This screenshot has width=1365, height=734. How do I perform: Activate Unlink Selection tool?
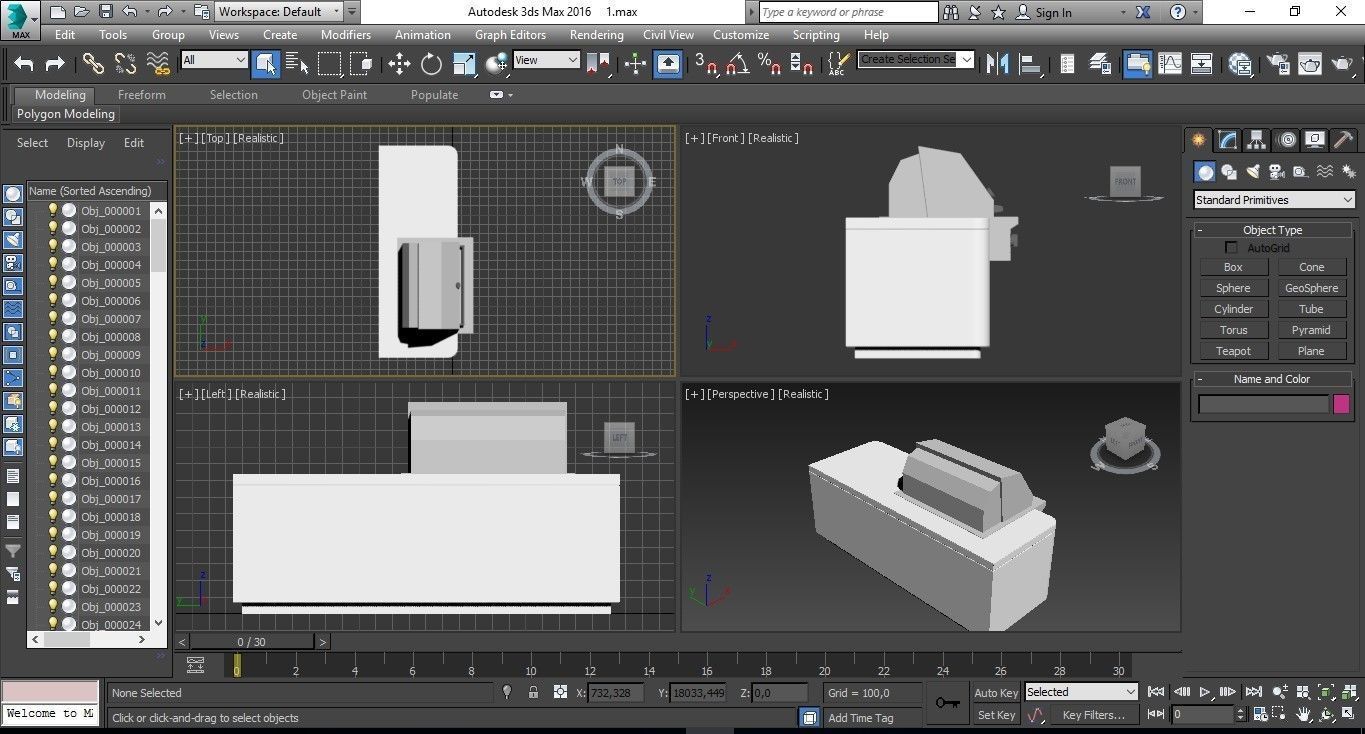pyautogui.click(x=125, y=64)
